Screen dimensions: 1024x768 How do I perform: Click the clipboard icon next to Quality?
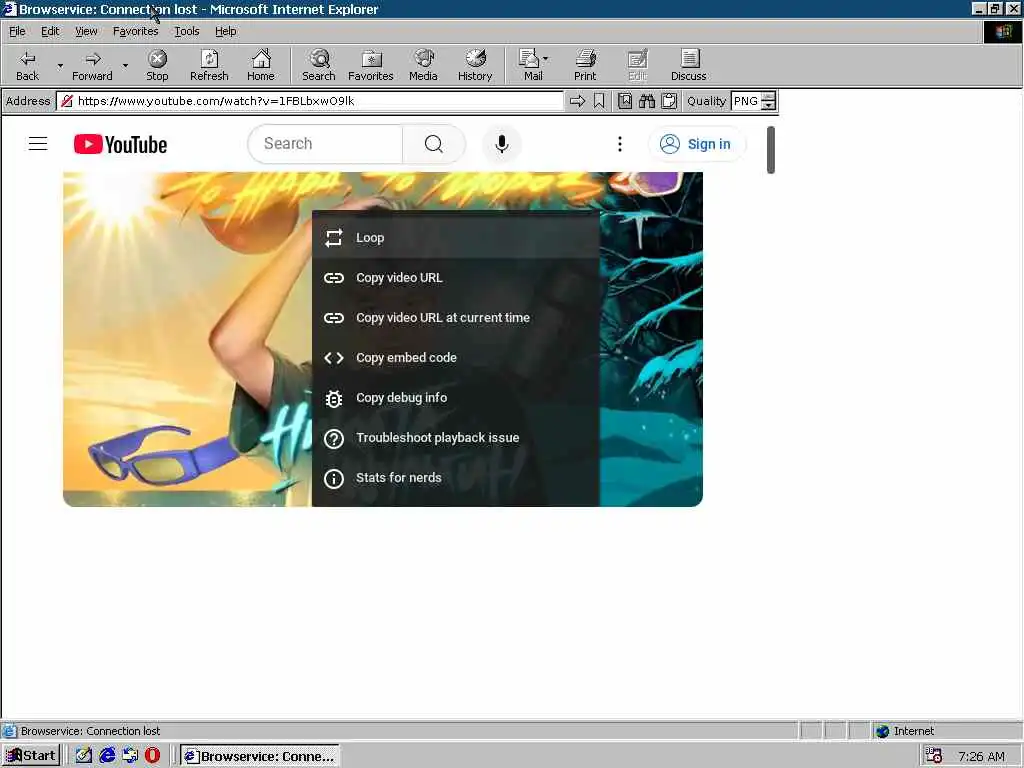pyautogui.click(x=669, y=101)
